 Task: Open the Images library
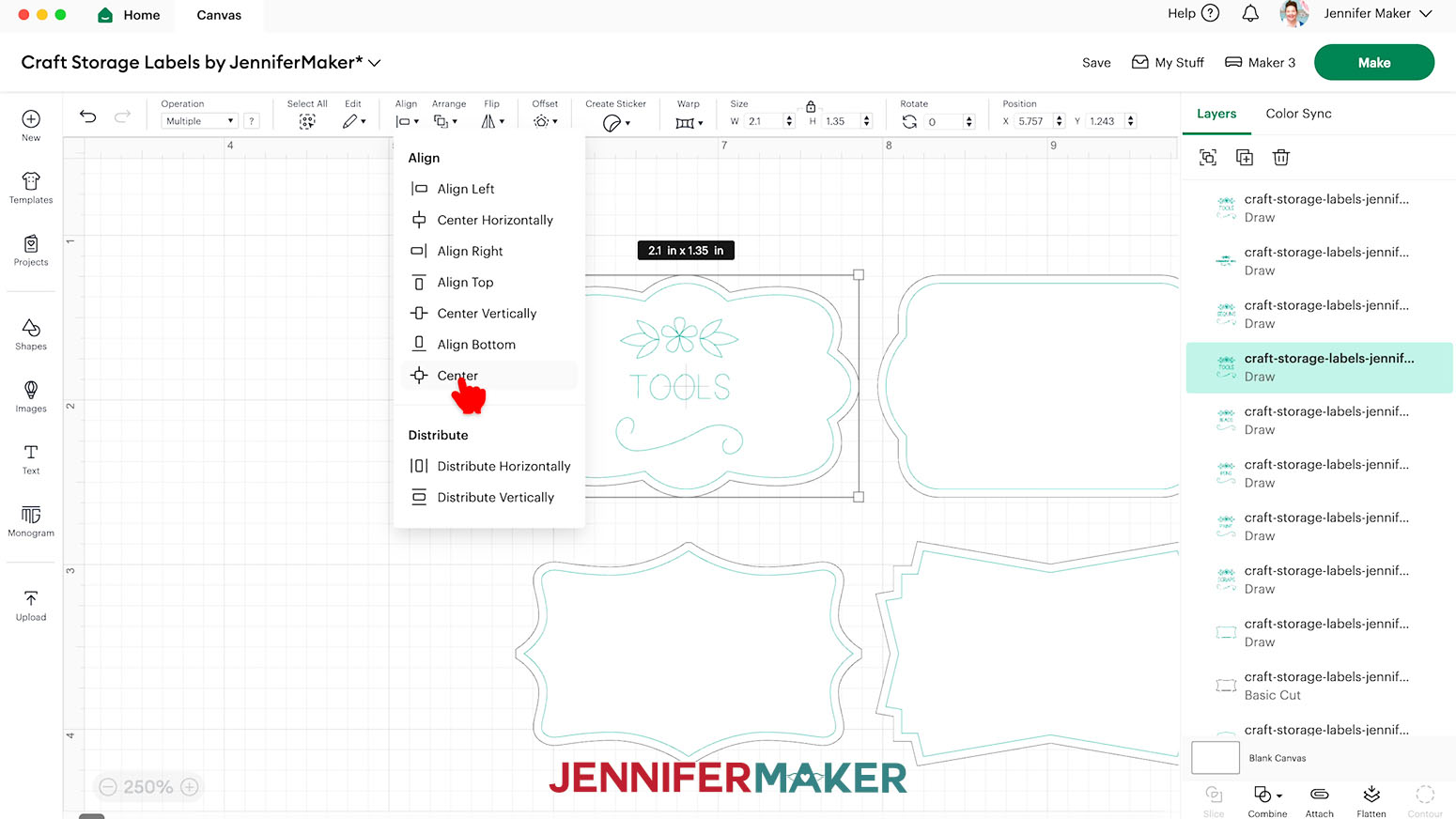tap(31, 396)
